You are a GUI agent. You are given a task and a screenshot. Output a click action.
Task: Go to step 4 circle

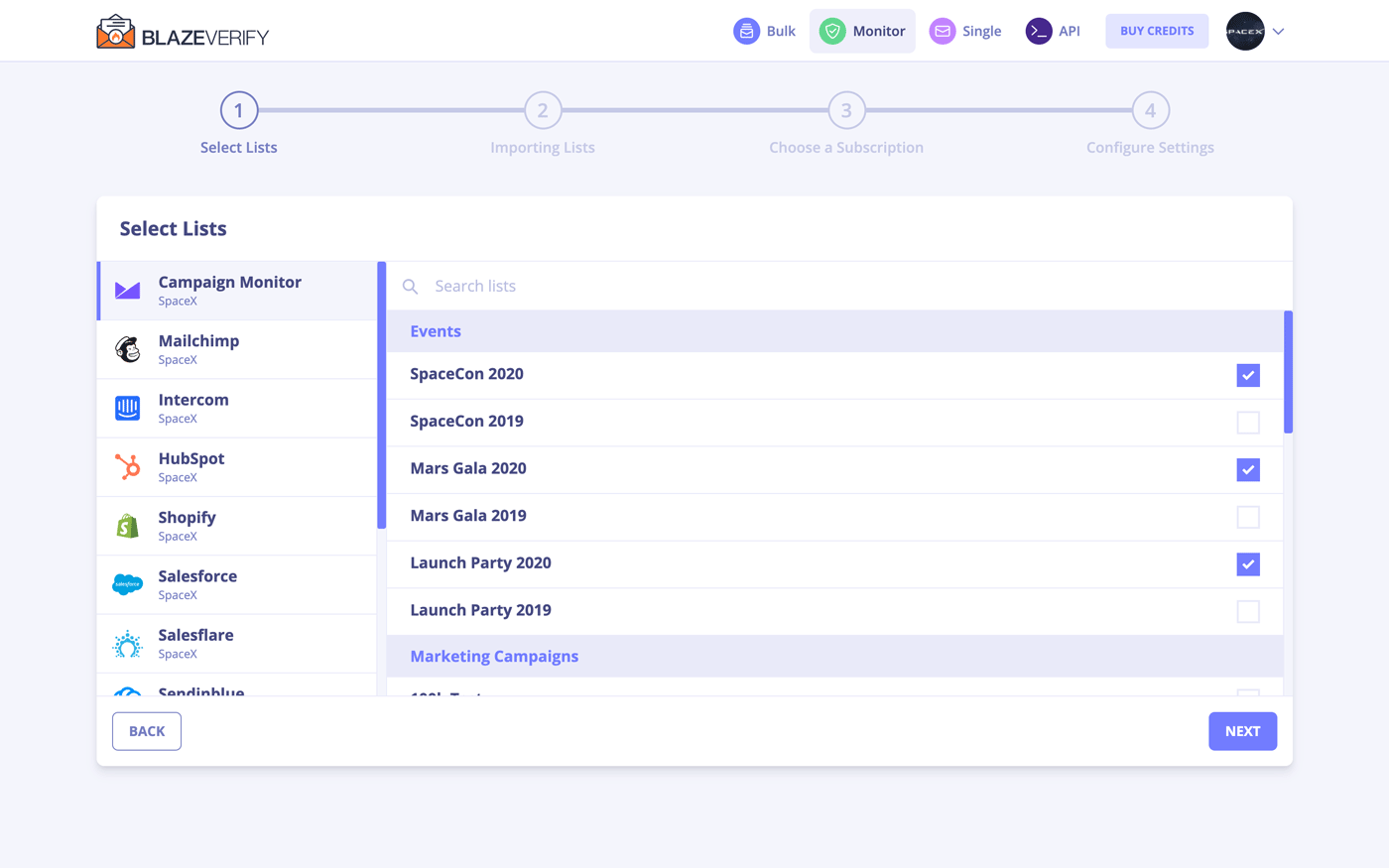1151,110
